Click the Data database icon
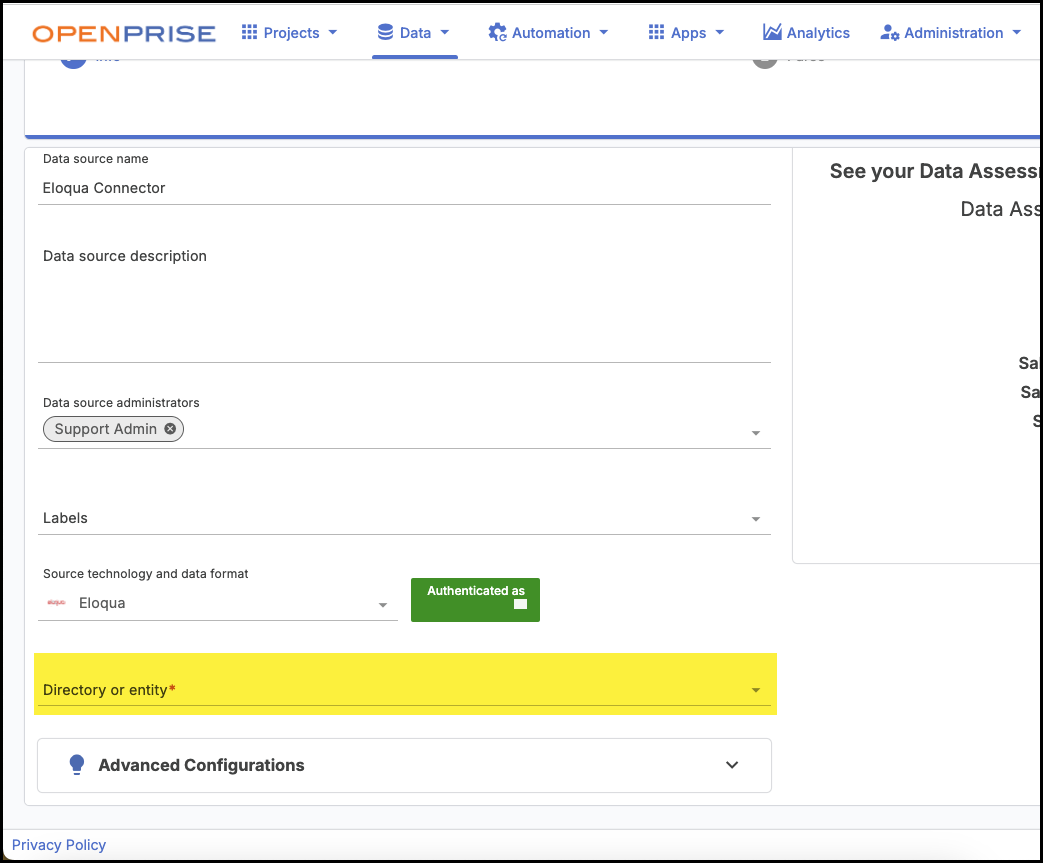 click(x=385, y=32)
